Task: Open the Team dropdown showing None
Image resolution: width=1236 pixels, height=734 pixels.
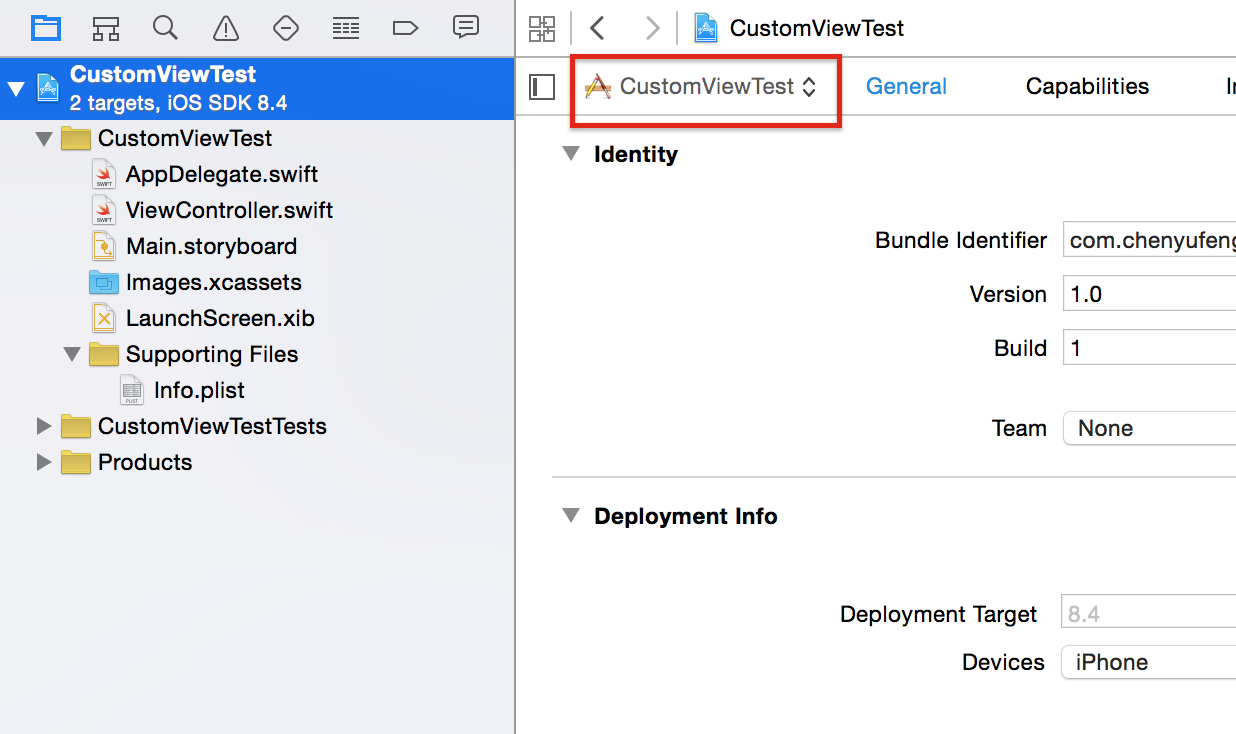Action: click(x=1149, y=428)
